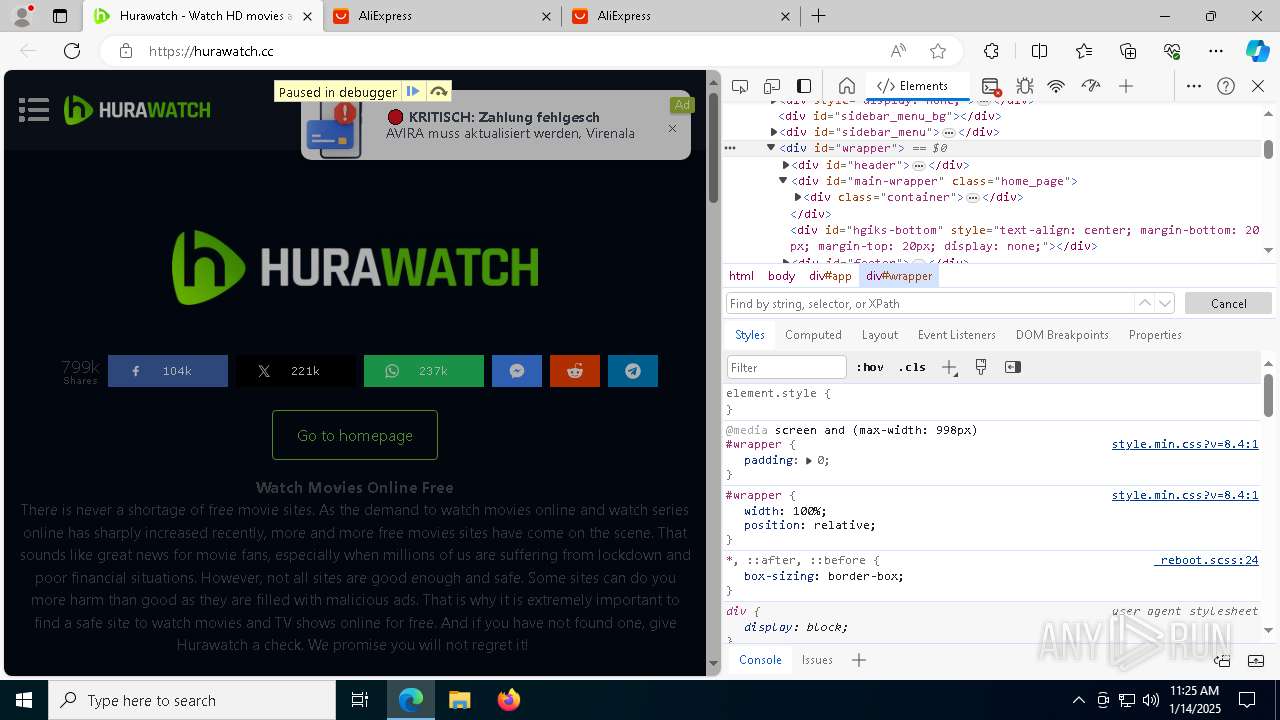1280x720 pixels.
Task: Switch to the Properties tab
Action: click(x=1155, y=335)
